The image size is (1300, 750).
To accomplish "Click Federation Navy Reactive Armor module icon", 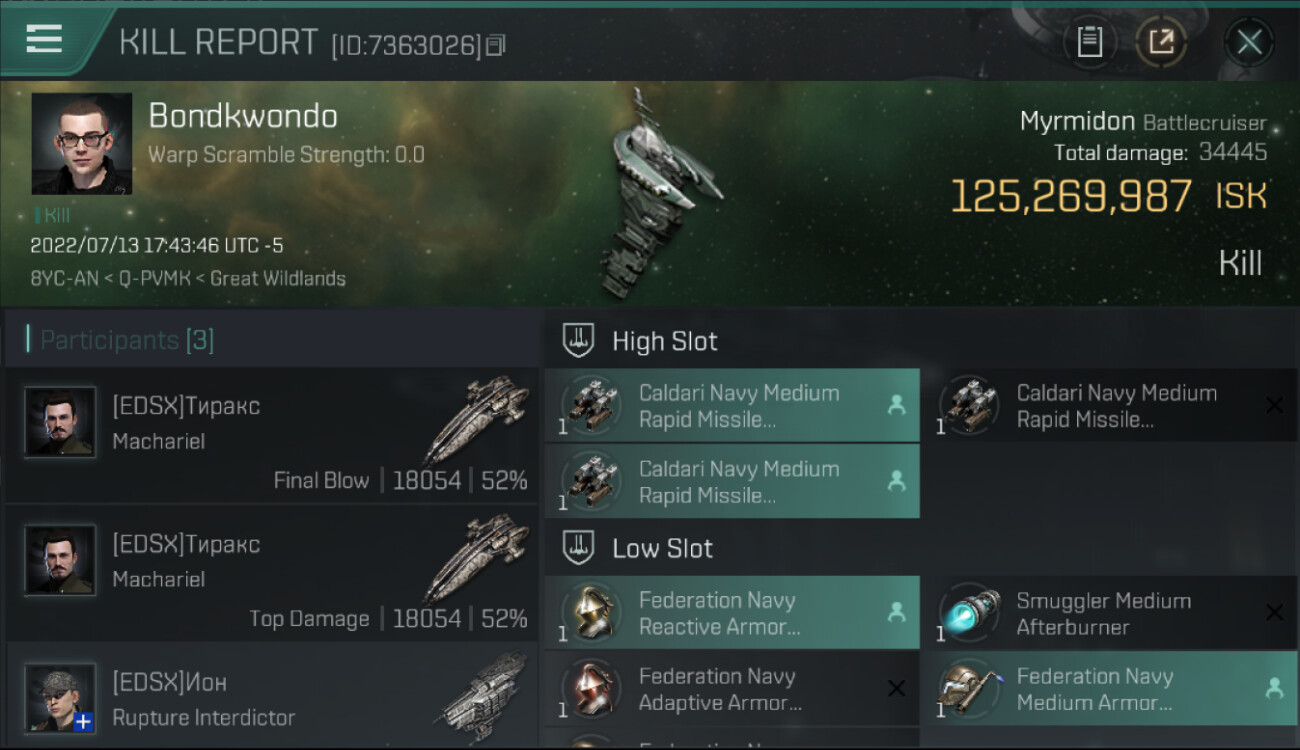I will click(x=590, y=613).
